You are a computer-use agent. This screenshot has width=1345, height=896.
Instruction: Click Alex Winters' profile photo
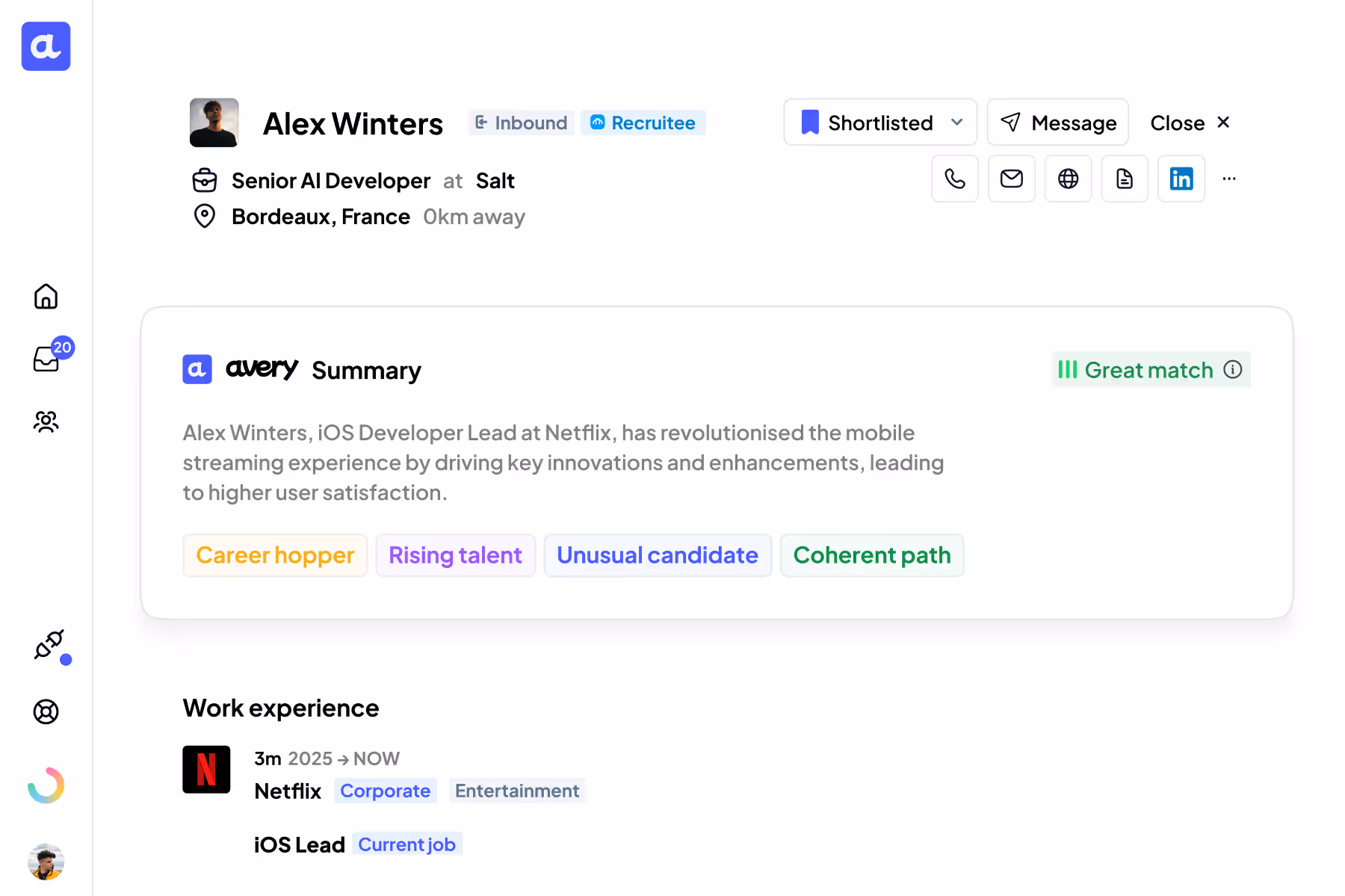[214, 123]
